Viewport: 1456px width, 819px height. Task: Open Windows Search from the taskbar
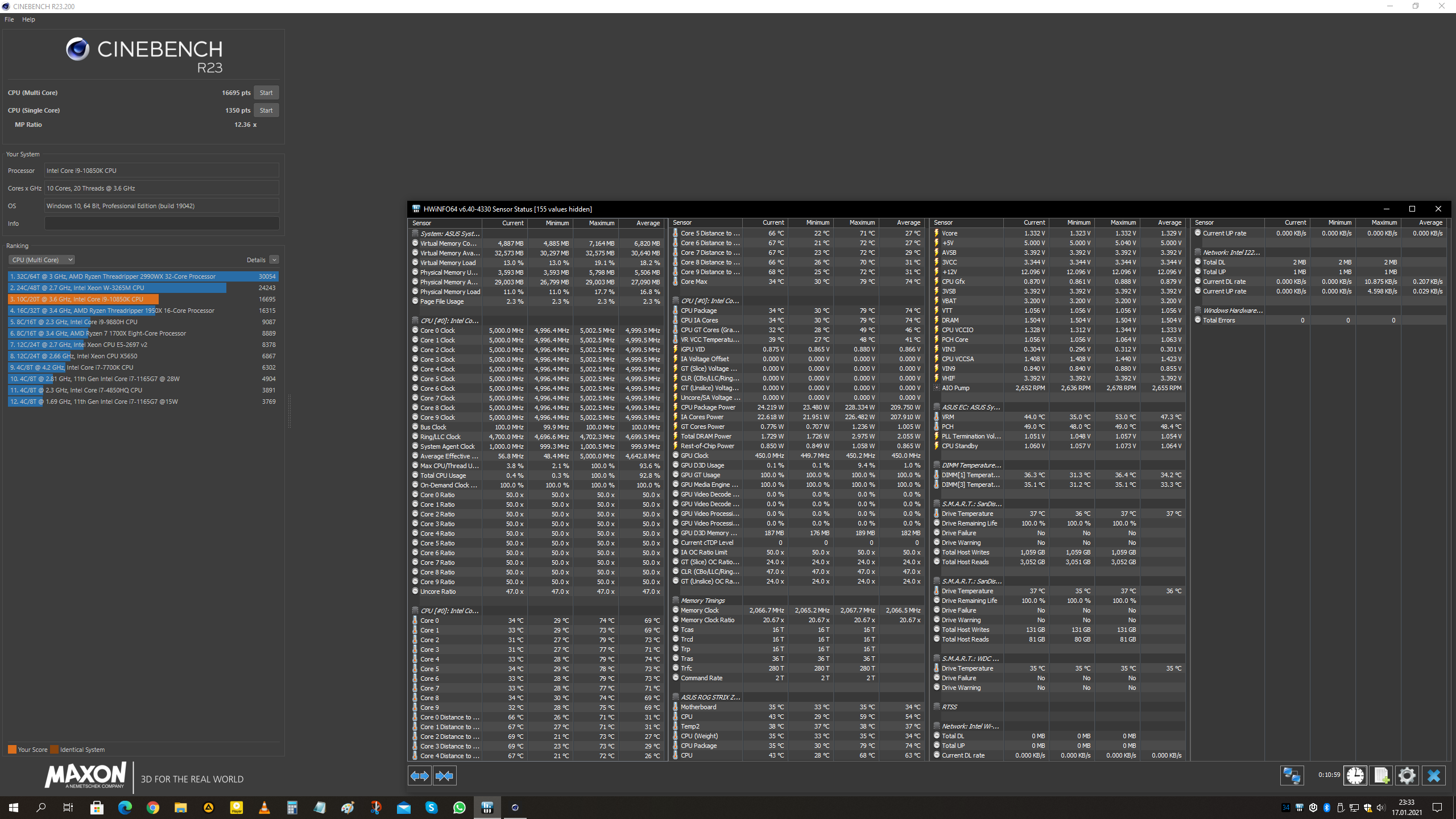[x=41, y=808]
